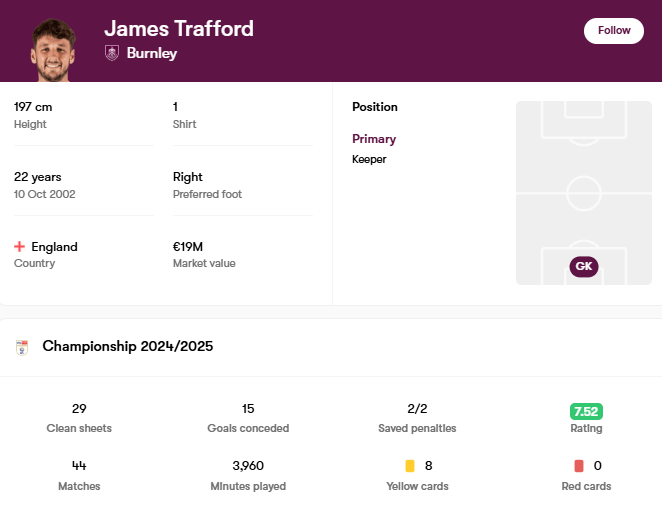Click the 15 goals conceded stat

click(x=249, y=409)
